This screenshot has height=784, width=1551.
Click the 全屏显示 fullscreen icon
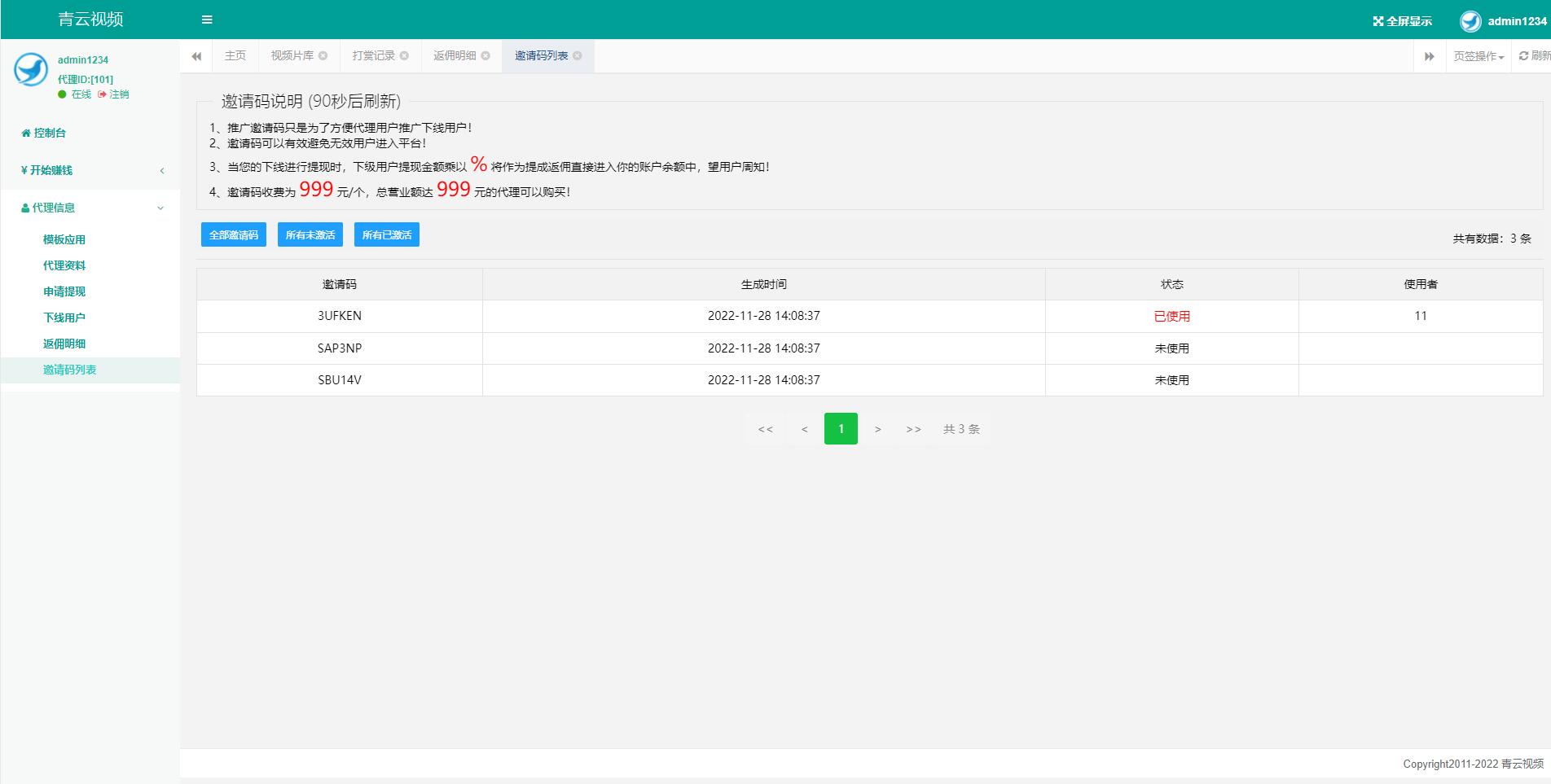coord(1379,20)
